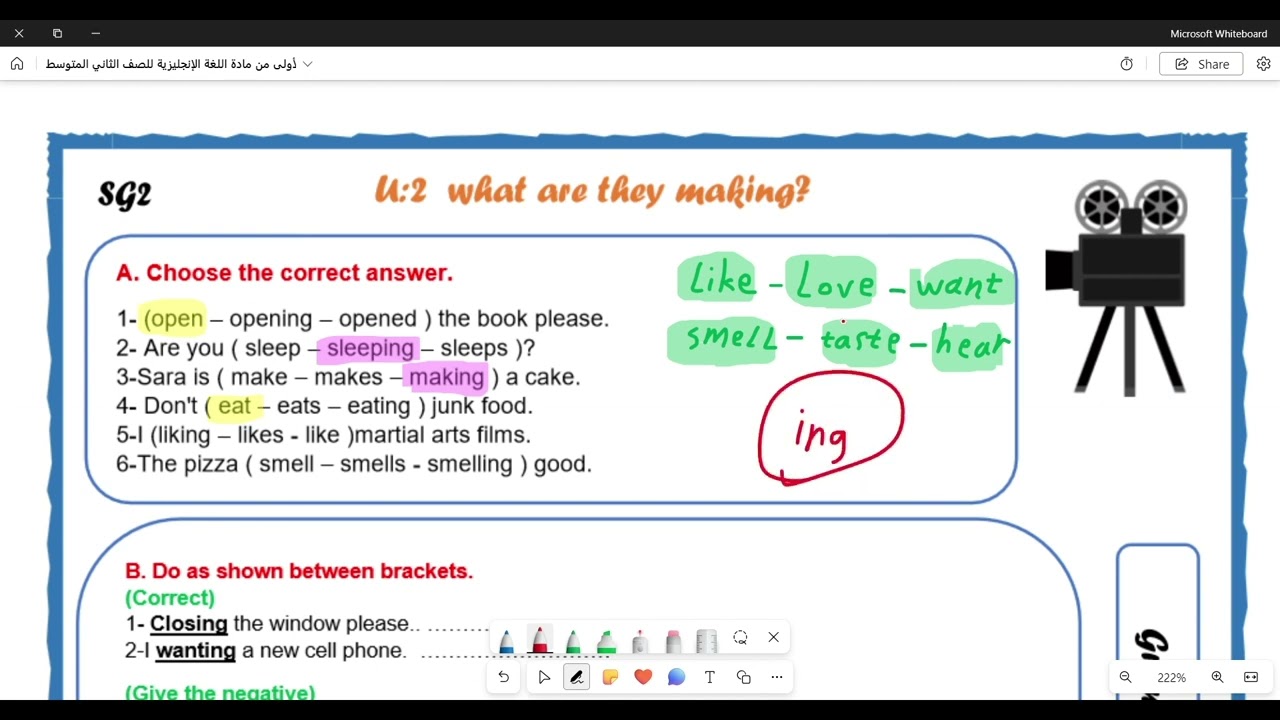Image resolution: width=1280 pixels, height=720 pixels.
Task: Zoom in on the canvas
Action: [x=1217, y=677]
